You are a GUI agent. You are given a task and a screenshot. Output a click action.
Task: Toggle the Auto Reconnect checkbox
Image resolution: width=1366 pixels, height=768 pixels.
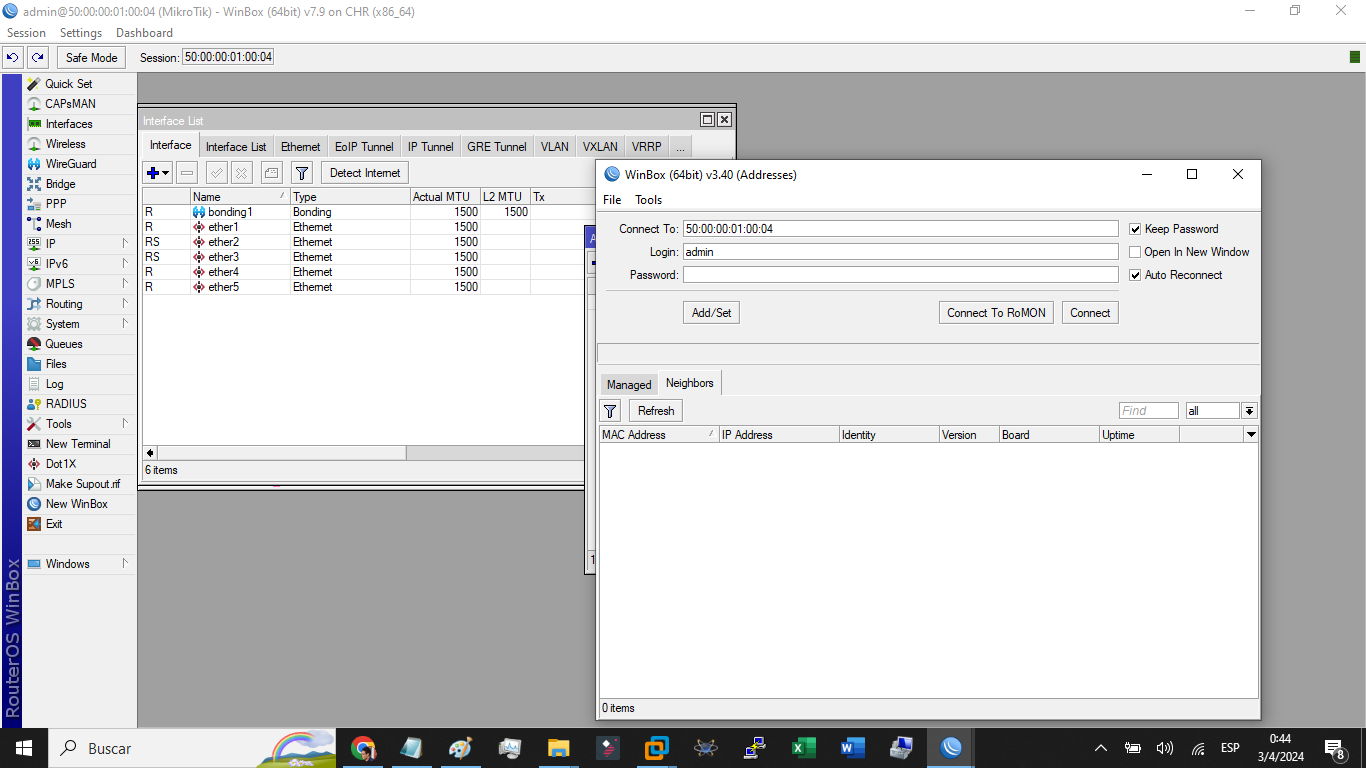point(1135,275)
